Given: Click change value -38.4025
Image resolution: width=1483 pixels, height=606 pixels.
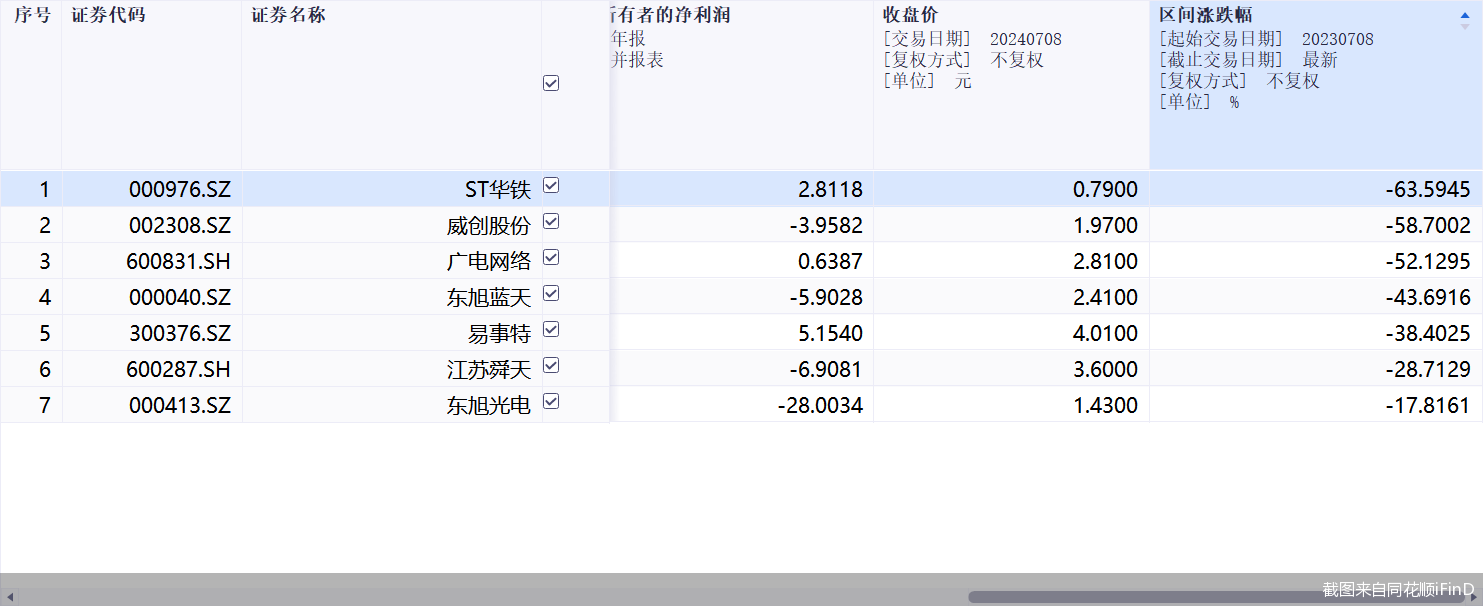Looking at the screenshot, I should (x=1428, y=334).
